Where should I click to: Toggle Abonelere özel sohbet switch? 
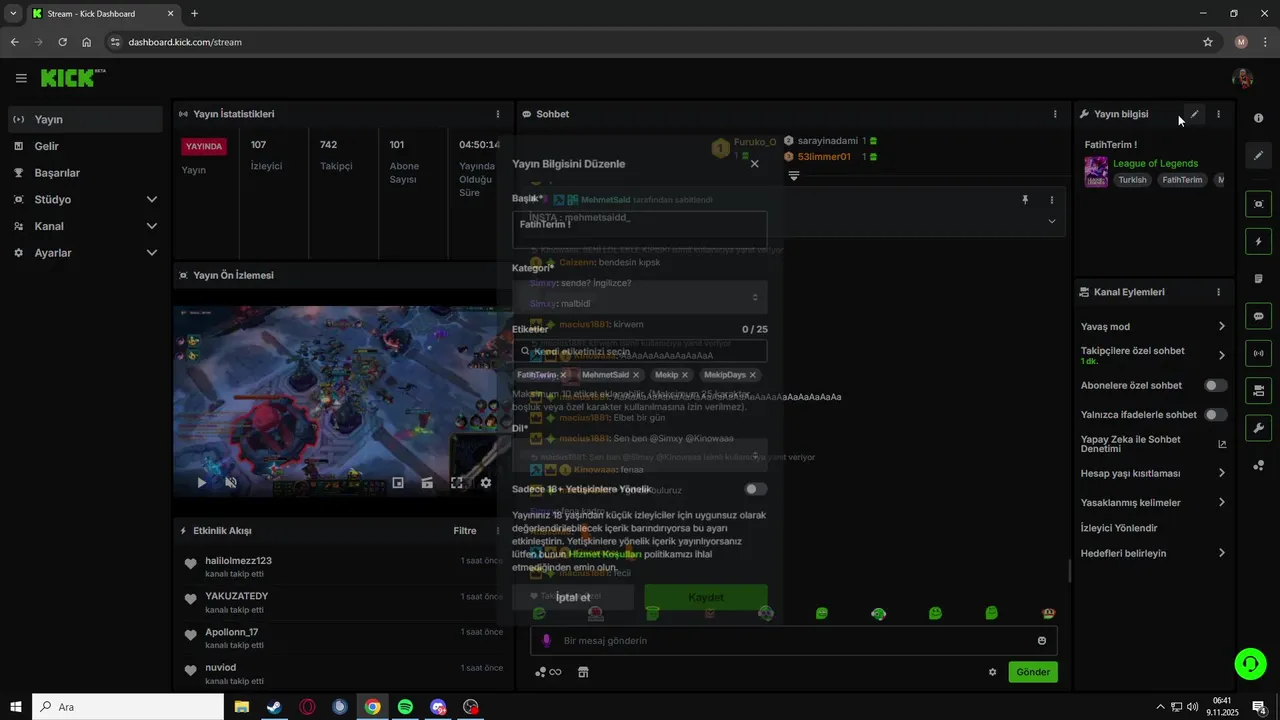pos(1215,385)
